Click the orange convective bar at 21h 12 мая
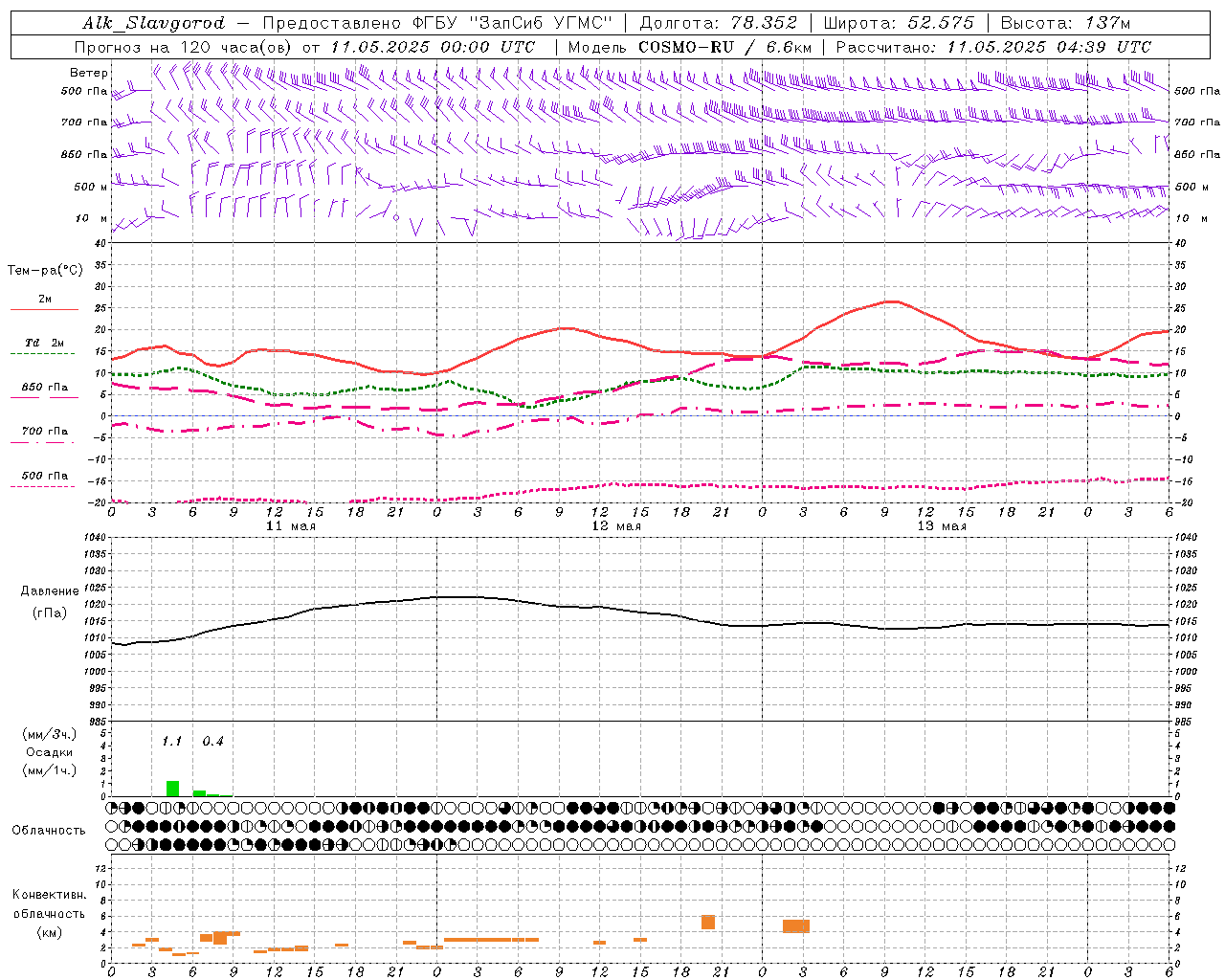 point(708,923)
